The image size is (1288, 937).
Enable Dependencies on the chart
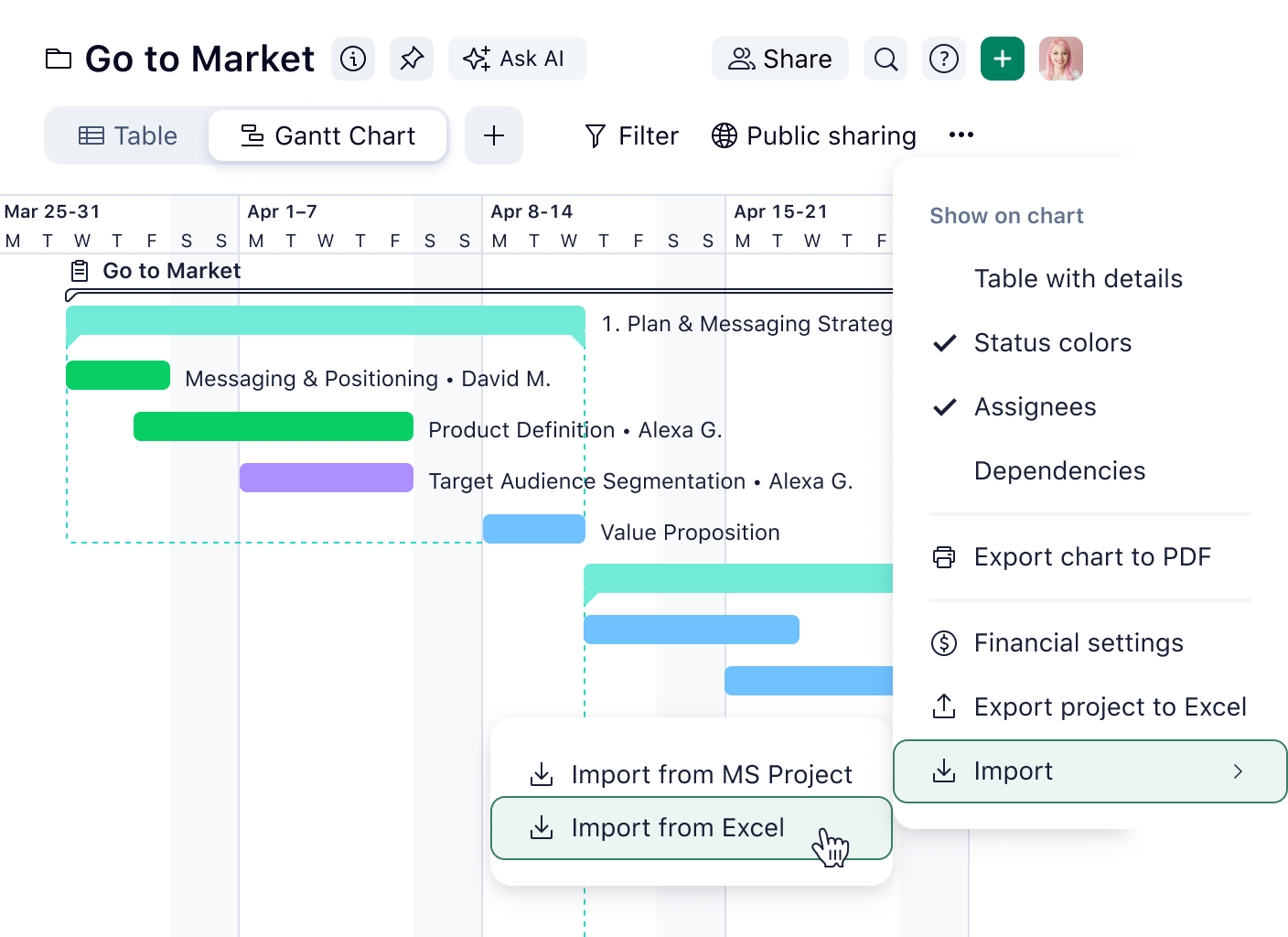(x=1059, y=470)
